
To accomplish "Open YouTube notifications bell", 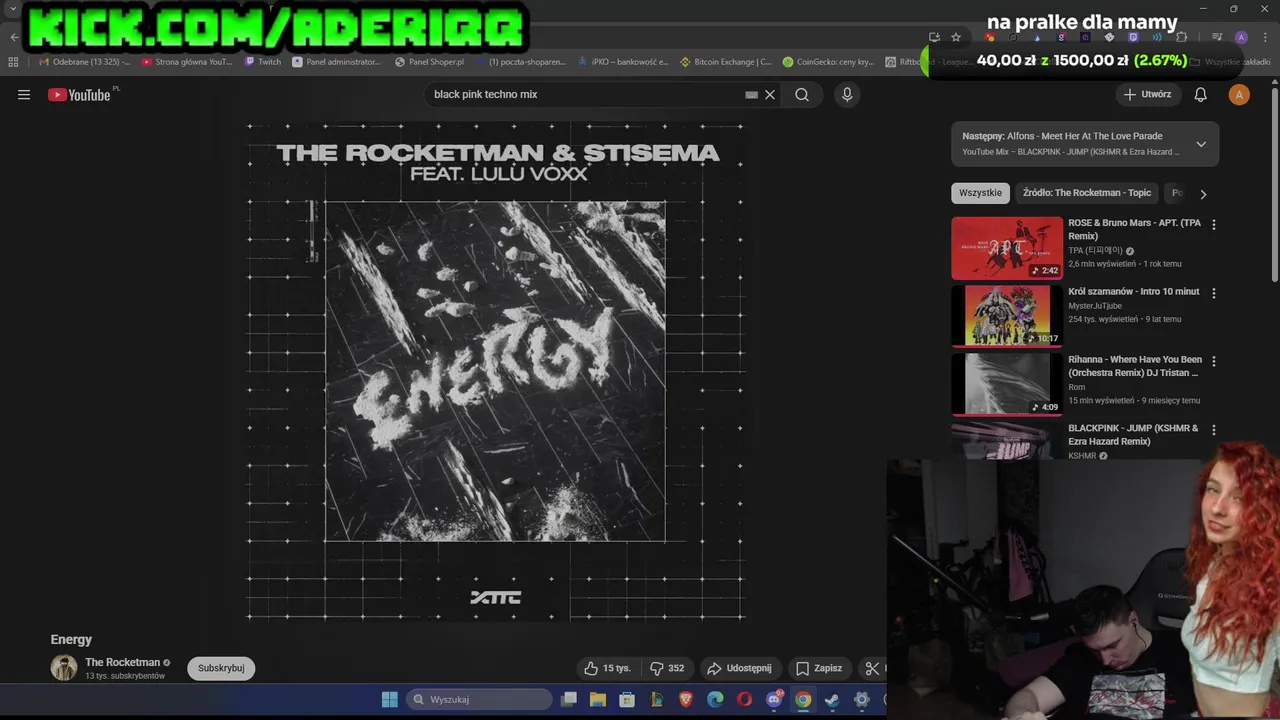I will pos(1201,95).
